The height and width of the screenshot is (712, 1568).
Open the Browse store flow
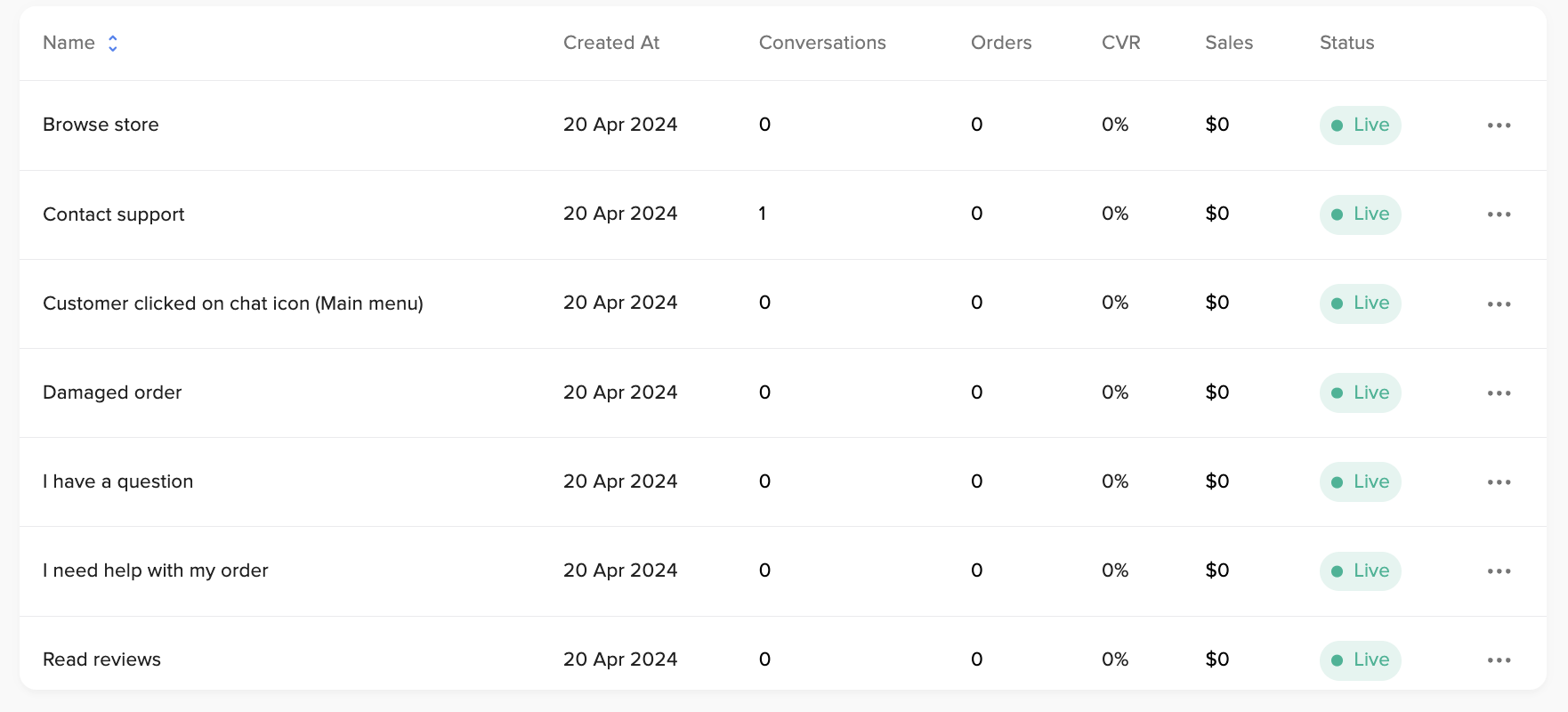point(101,125)
